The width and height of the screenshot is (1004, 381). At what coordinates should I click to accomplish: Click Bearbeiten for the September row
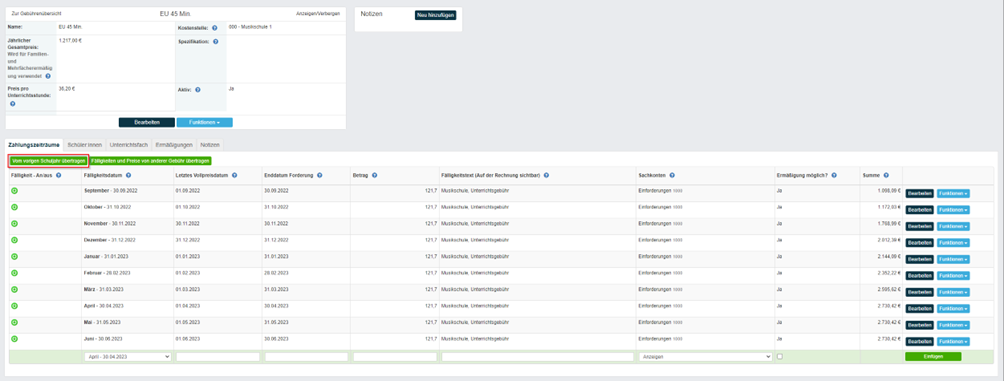click(919, 193)
